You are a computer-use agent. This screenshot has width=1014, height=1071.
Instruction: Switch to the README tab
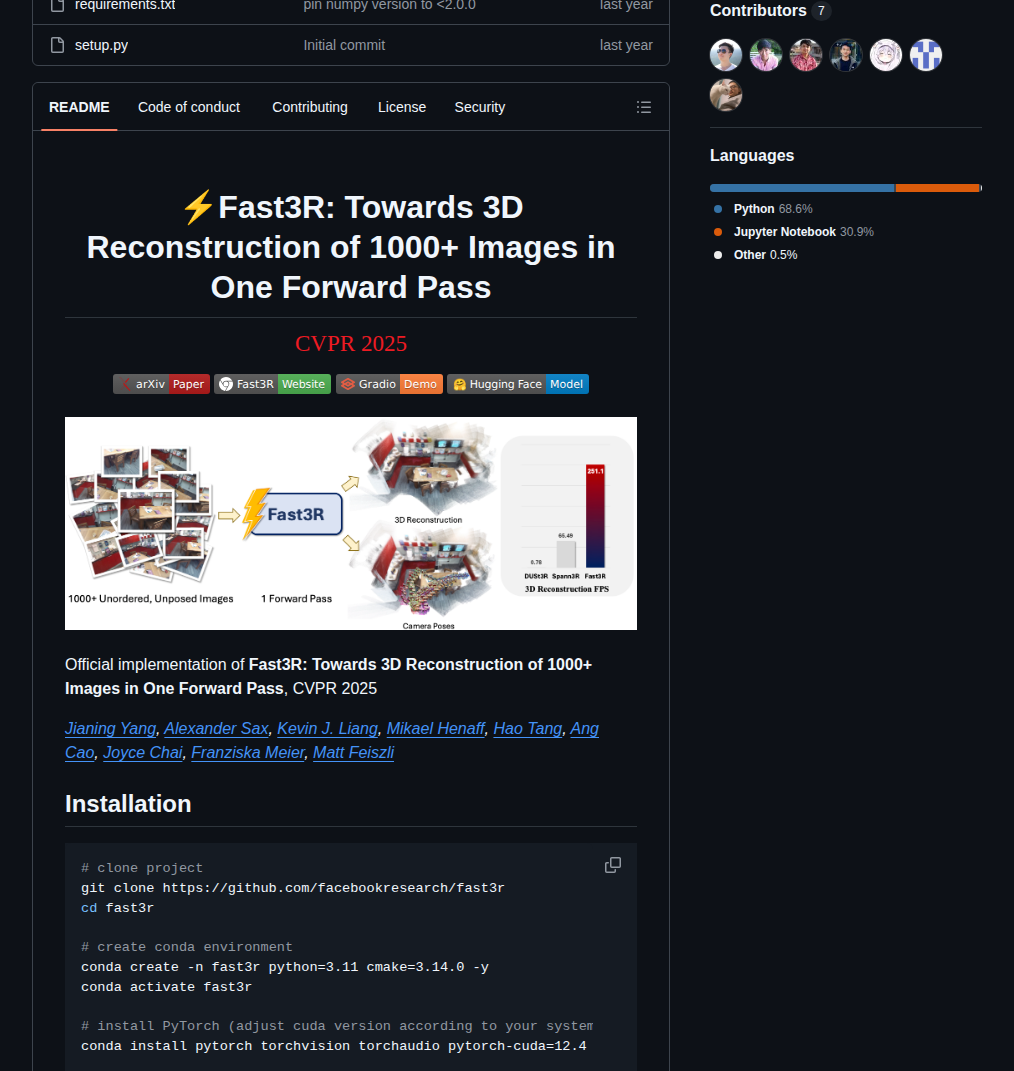pyautogui.click(x=79, y=107)
